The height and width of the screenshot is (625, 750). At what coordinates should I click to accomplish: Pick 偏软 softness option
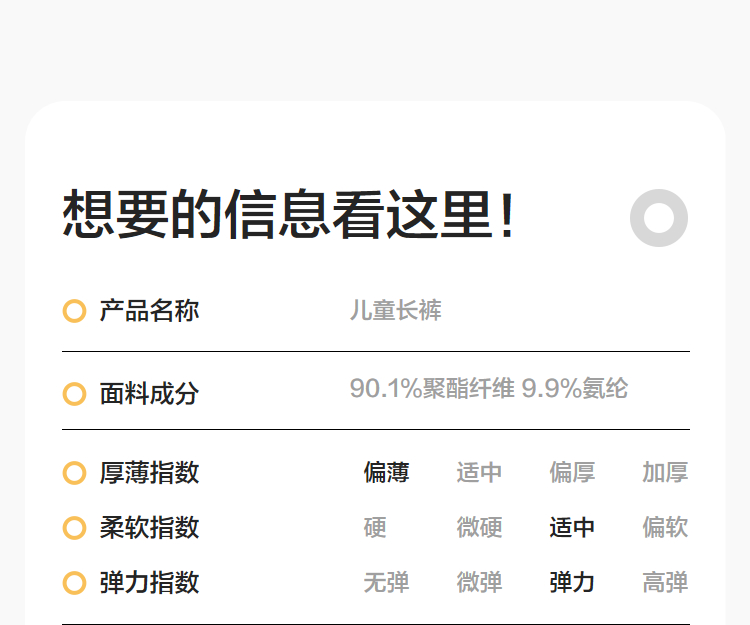(x=665, y=527)
